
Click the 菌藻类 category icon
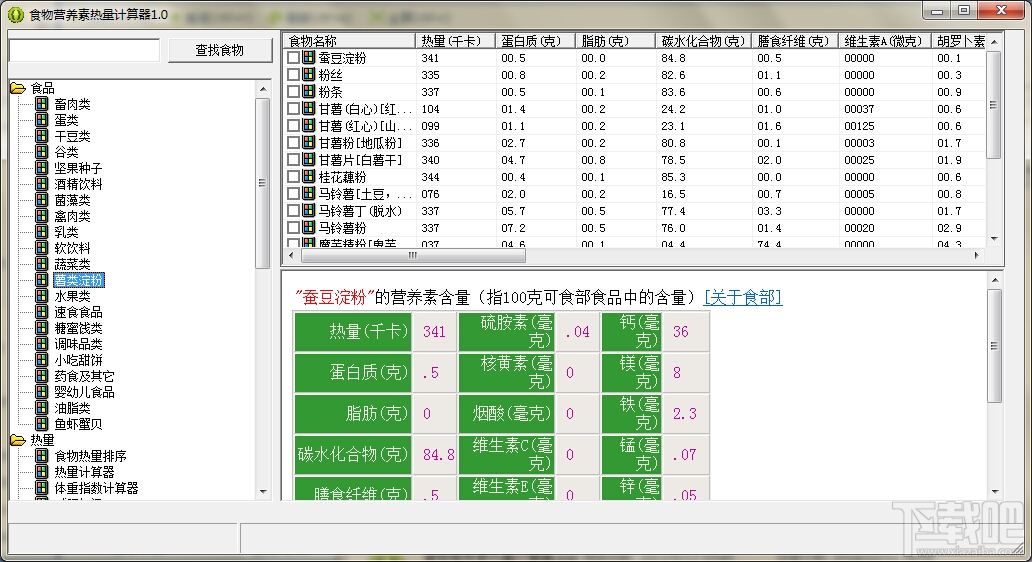41,200
